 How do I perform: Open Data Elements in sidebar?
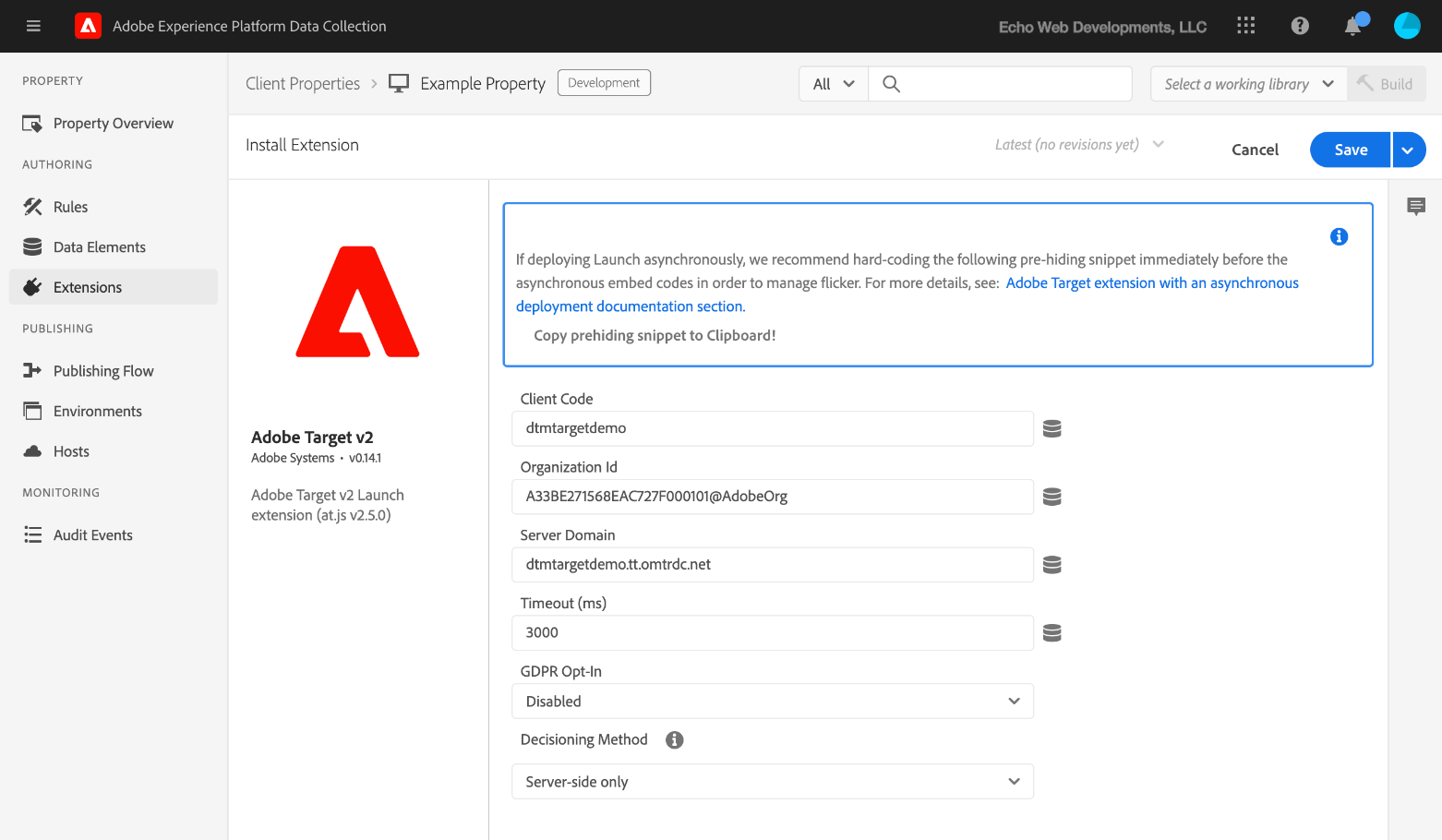pos(99,247)
